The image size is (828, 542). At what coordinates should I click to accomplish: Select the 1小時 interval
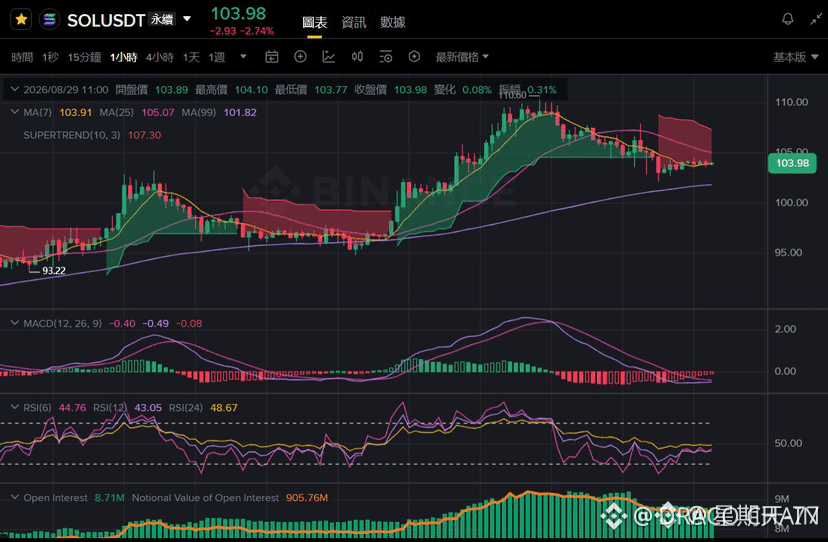[124, 57]
